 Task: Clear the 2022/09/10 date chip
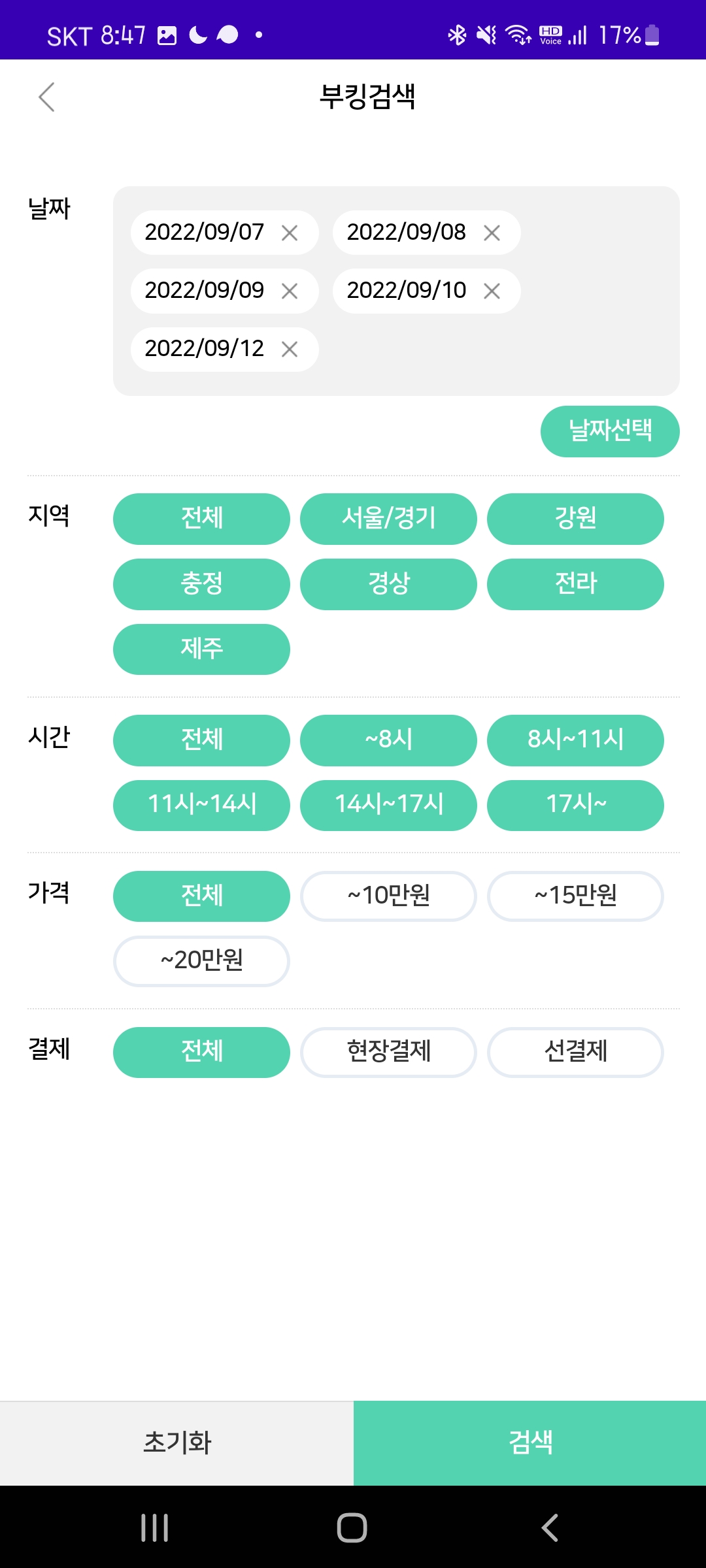click(492, 291)
